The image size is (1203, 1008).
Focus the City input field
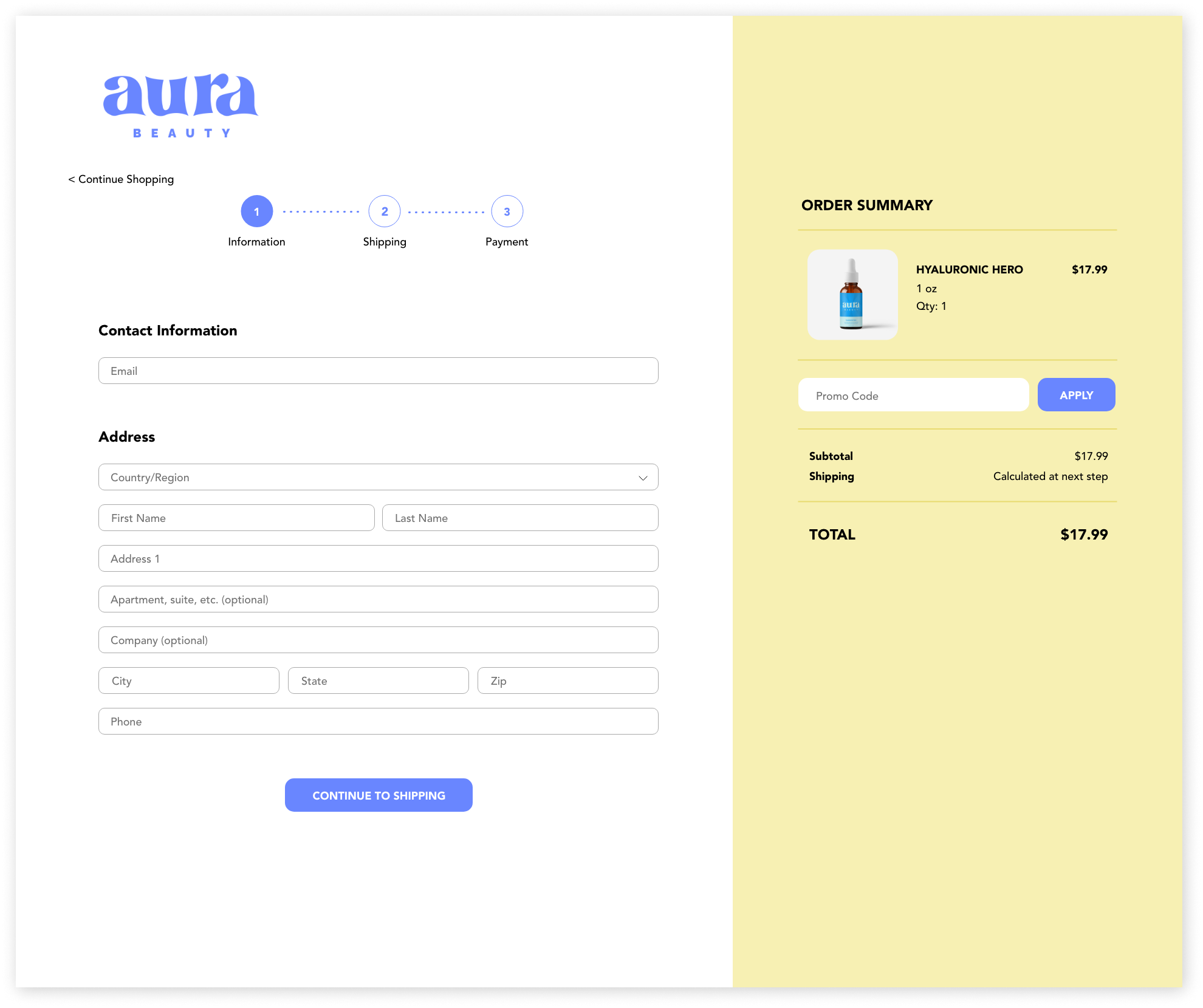click(189, 681)
